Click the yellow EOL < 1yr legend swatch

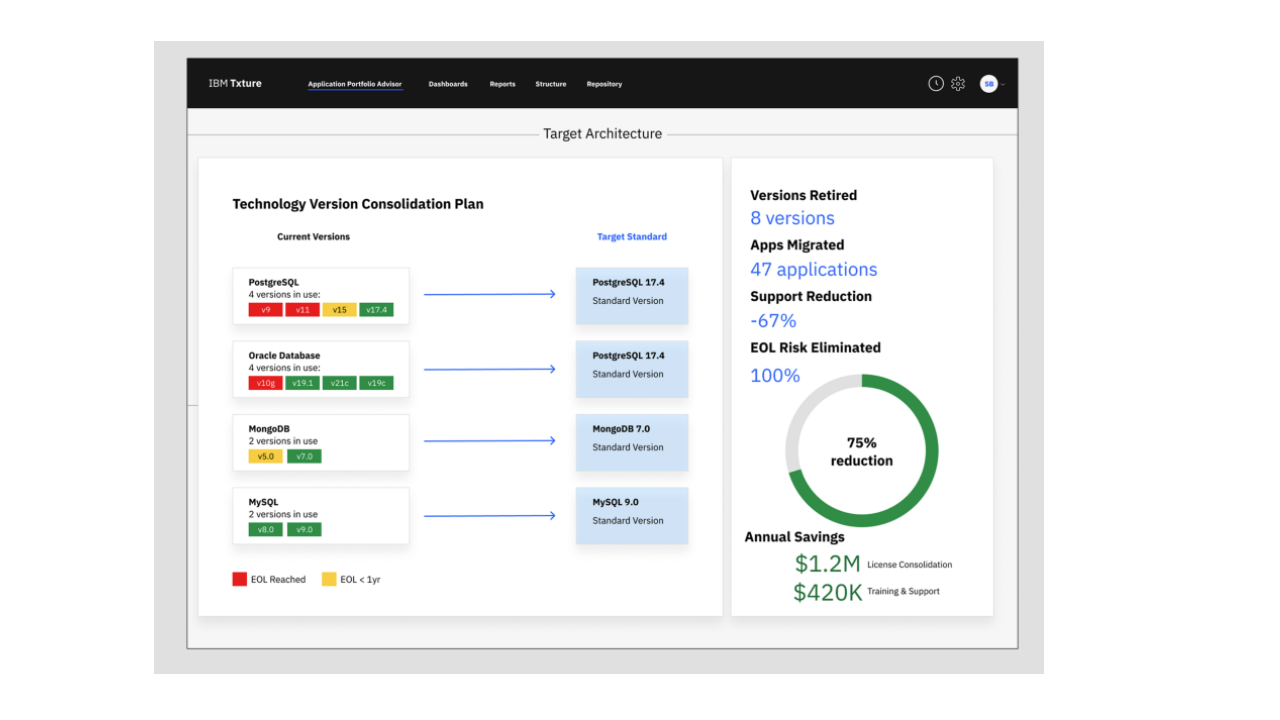pos(329,579)
